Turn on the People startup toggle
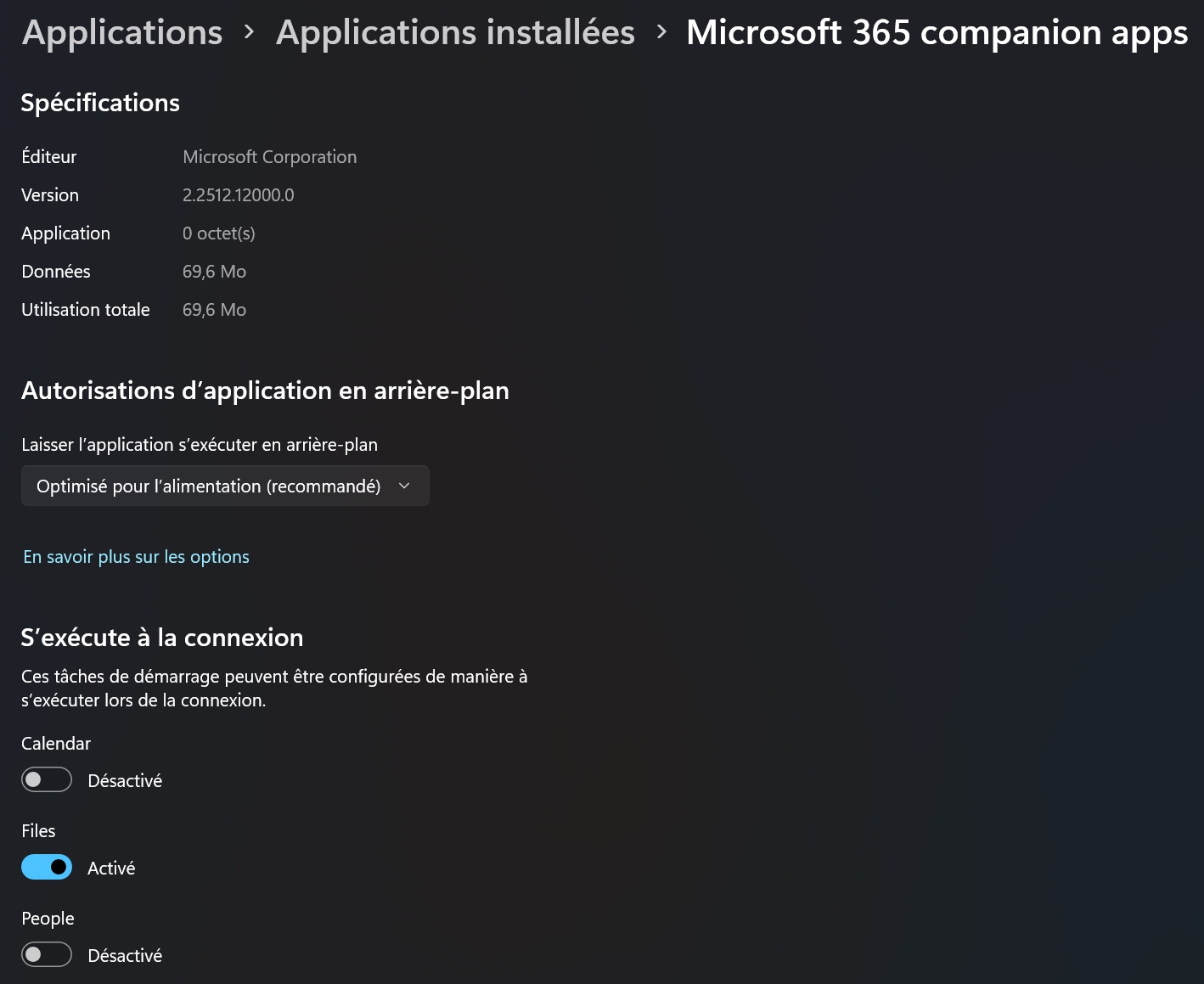The width and height of the screenshot is (1204, 984). (47, 954)
